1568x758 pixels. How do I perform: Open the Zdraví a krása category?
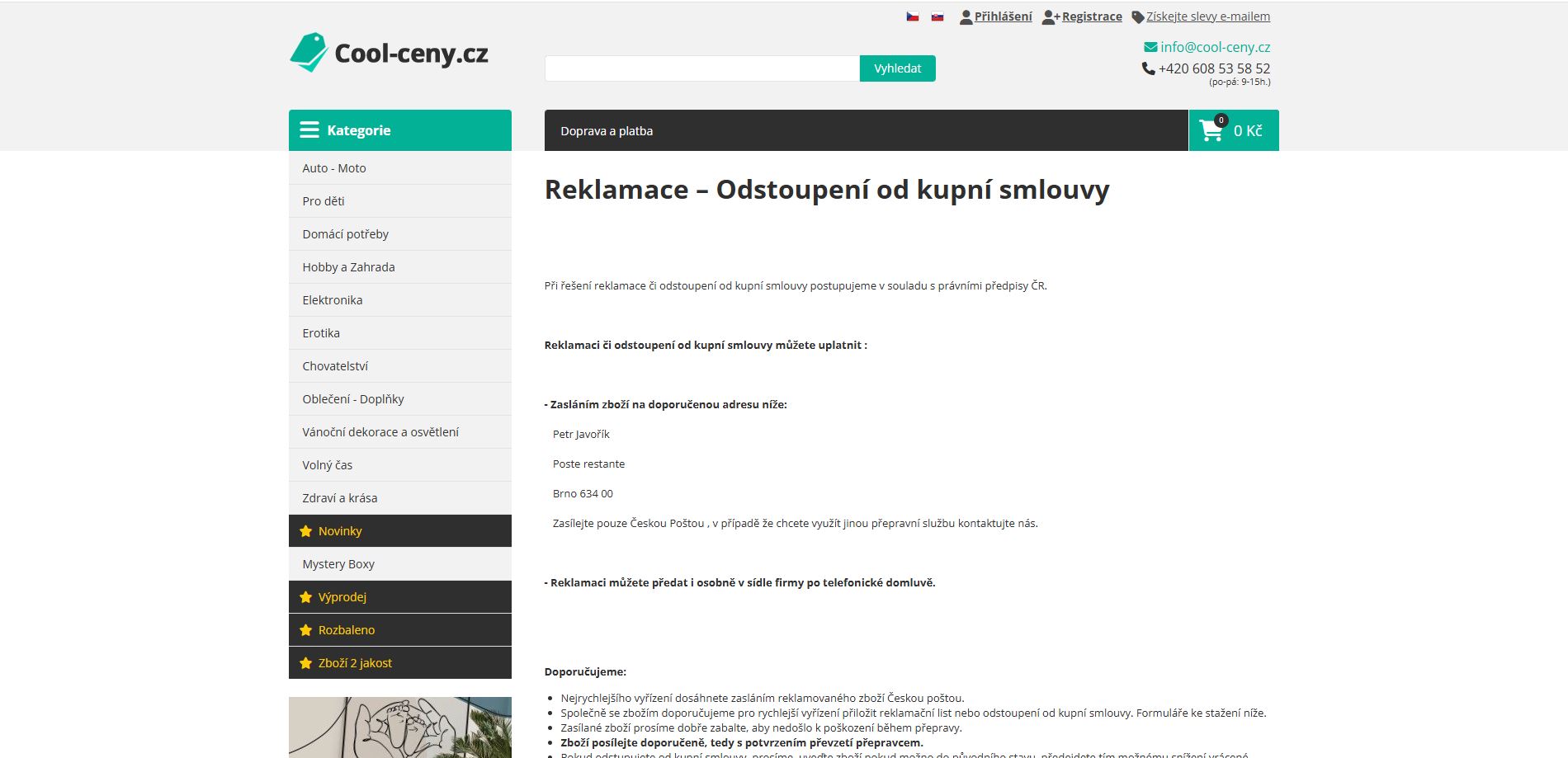(x=400, y=498)
